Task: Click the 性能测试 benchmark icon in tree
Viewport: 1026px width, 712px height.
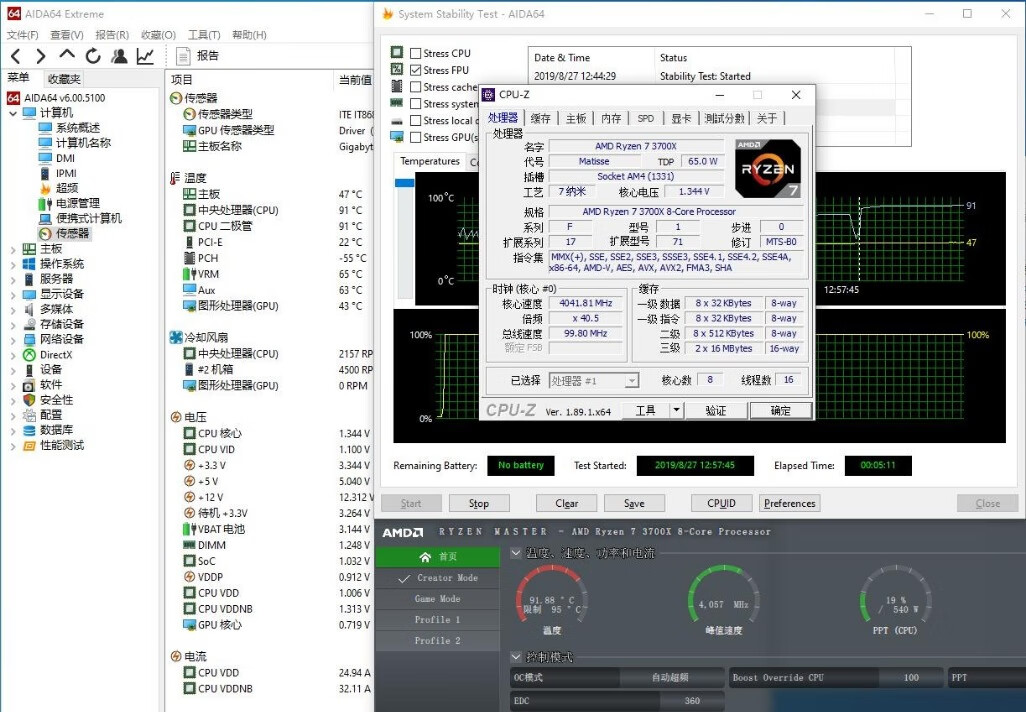Action: (x=29, y=446)
